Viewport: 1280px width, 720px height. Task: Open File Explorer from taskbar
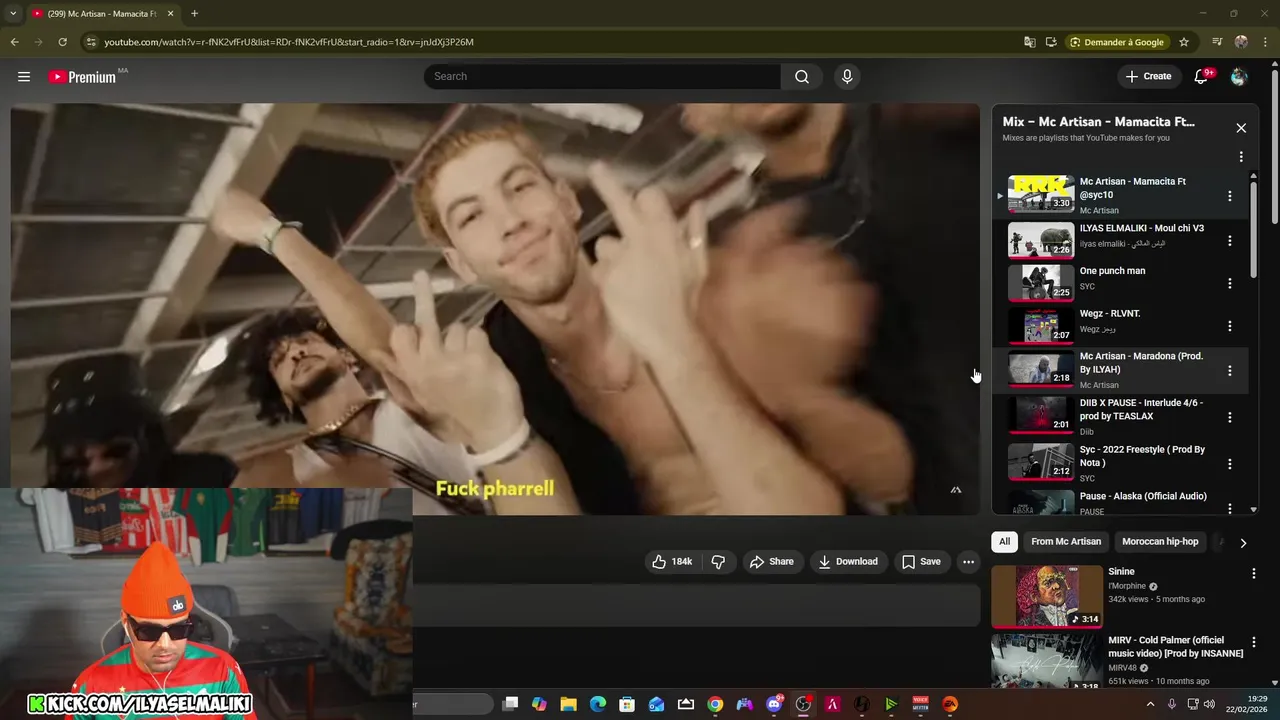pyautogui.click(x=568, y=704)
